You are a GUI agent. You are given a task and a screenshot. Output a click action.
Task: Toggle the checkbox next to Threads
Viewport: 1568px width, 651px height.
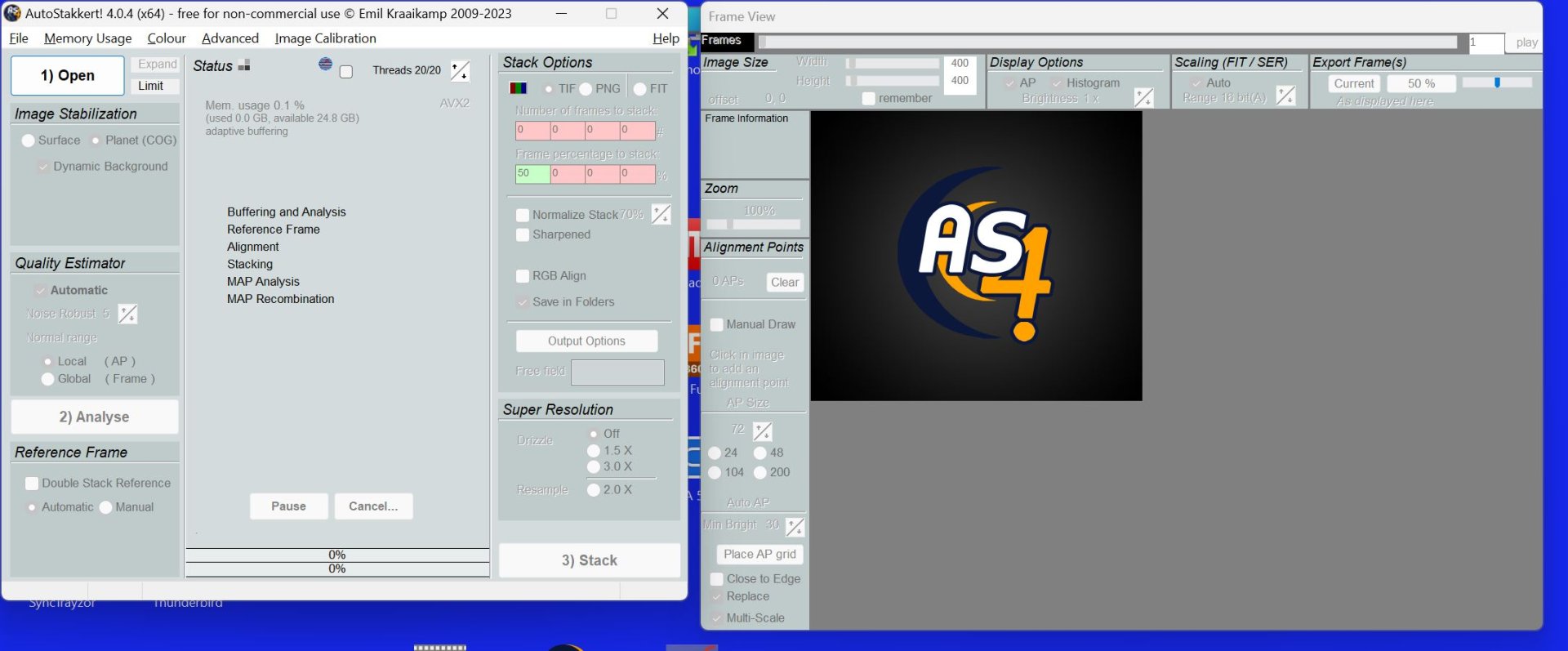(x=346, y=72)
